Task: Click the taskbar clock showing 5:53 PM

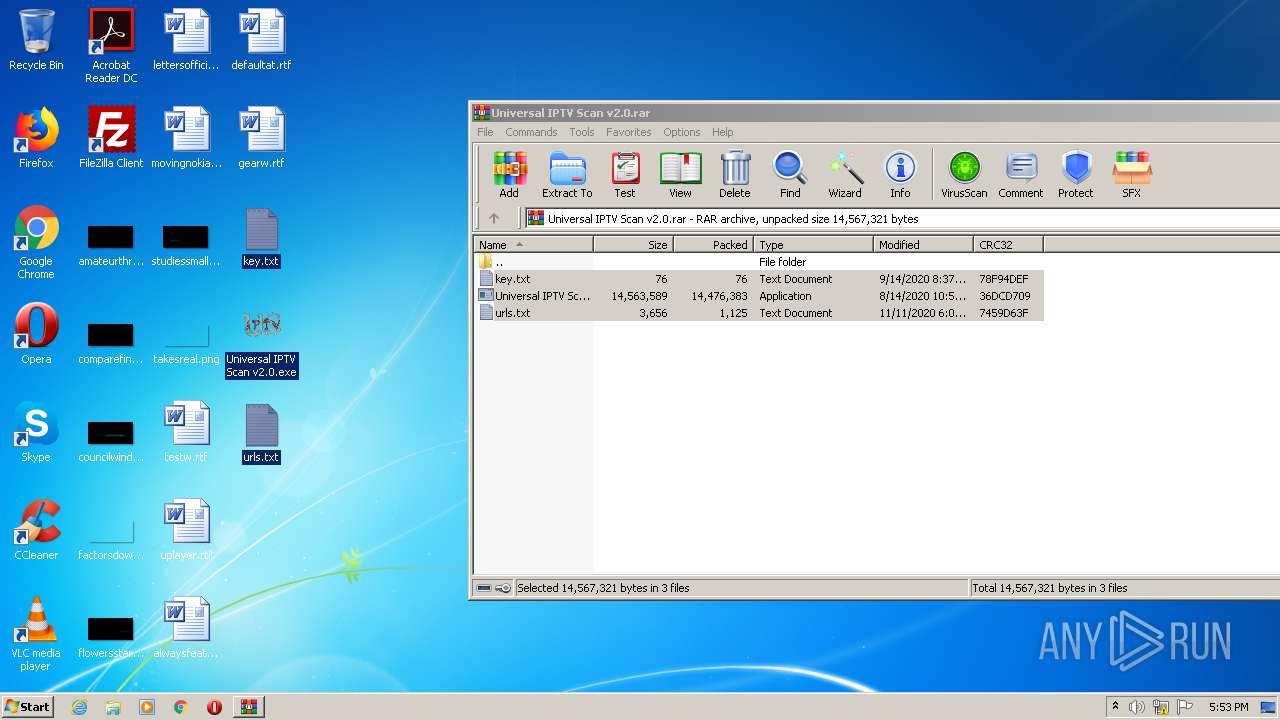Action: 1228,707
